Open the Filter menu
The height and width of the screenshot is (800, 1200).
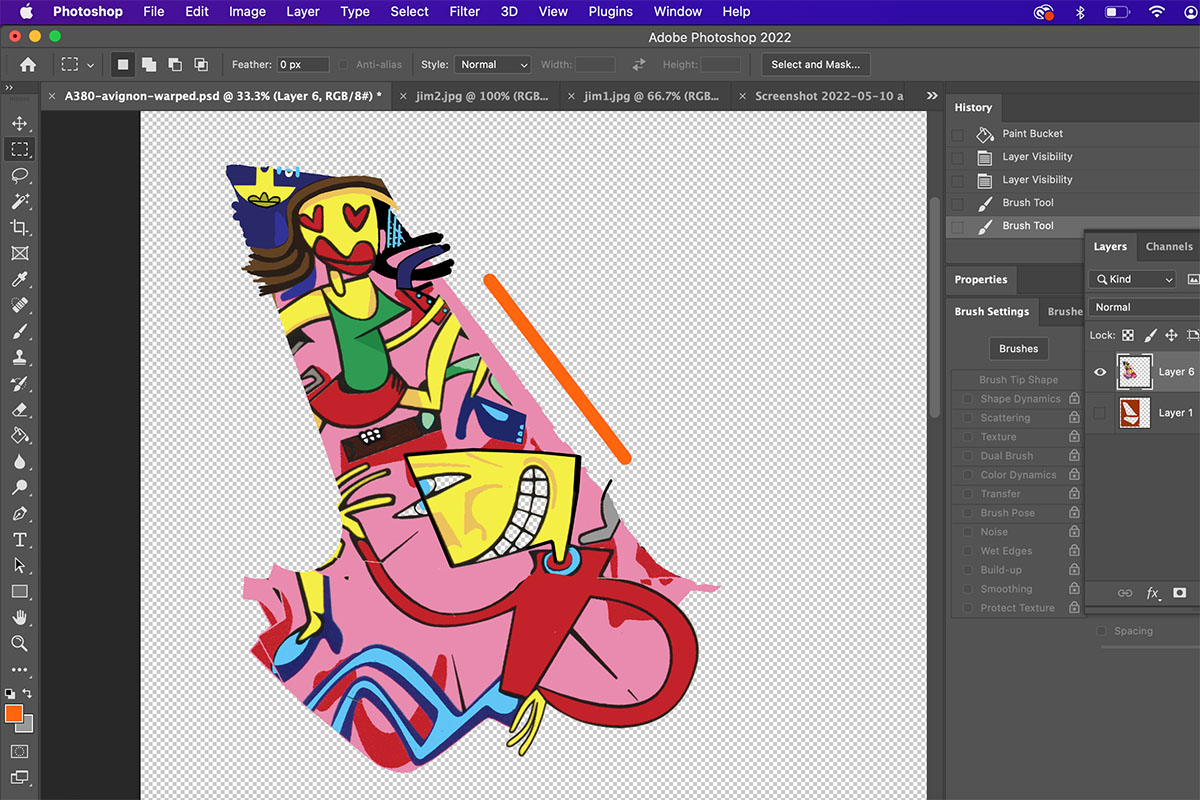pos(464,12)
